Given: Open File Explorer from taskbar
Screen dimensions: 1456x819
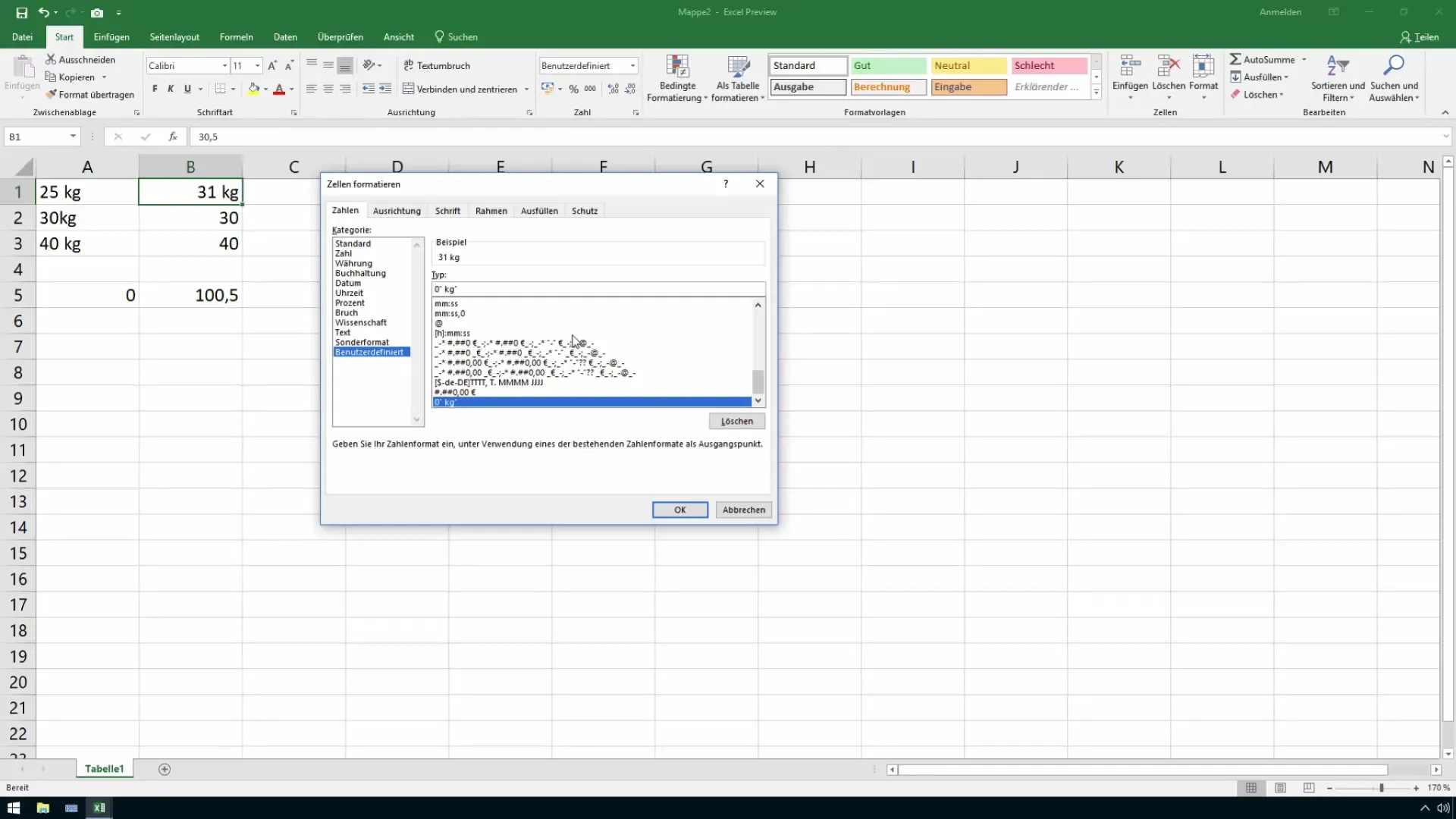Looking at the screenshot, I should coord(42,808).
